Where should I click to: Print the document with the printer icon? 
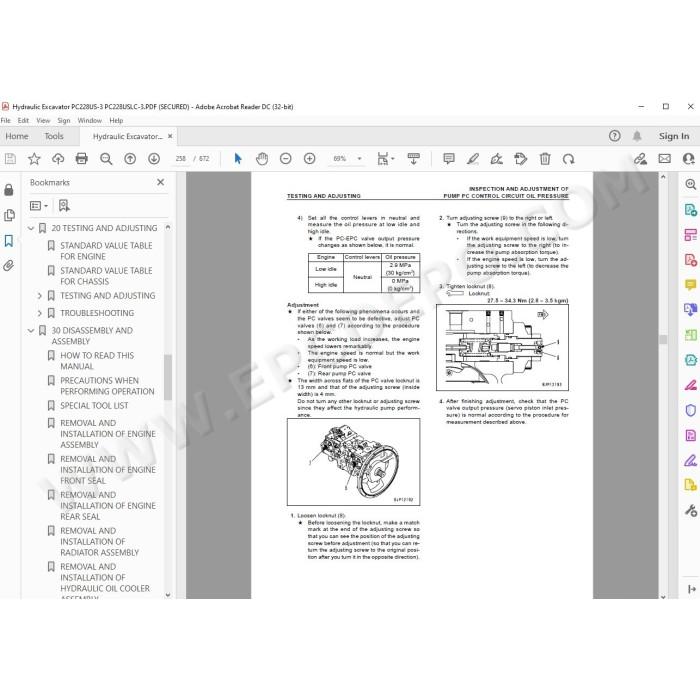[x=82, y=158]
